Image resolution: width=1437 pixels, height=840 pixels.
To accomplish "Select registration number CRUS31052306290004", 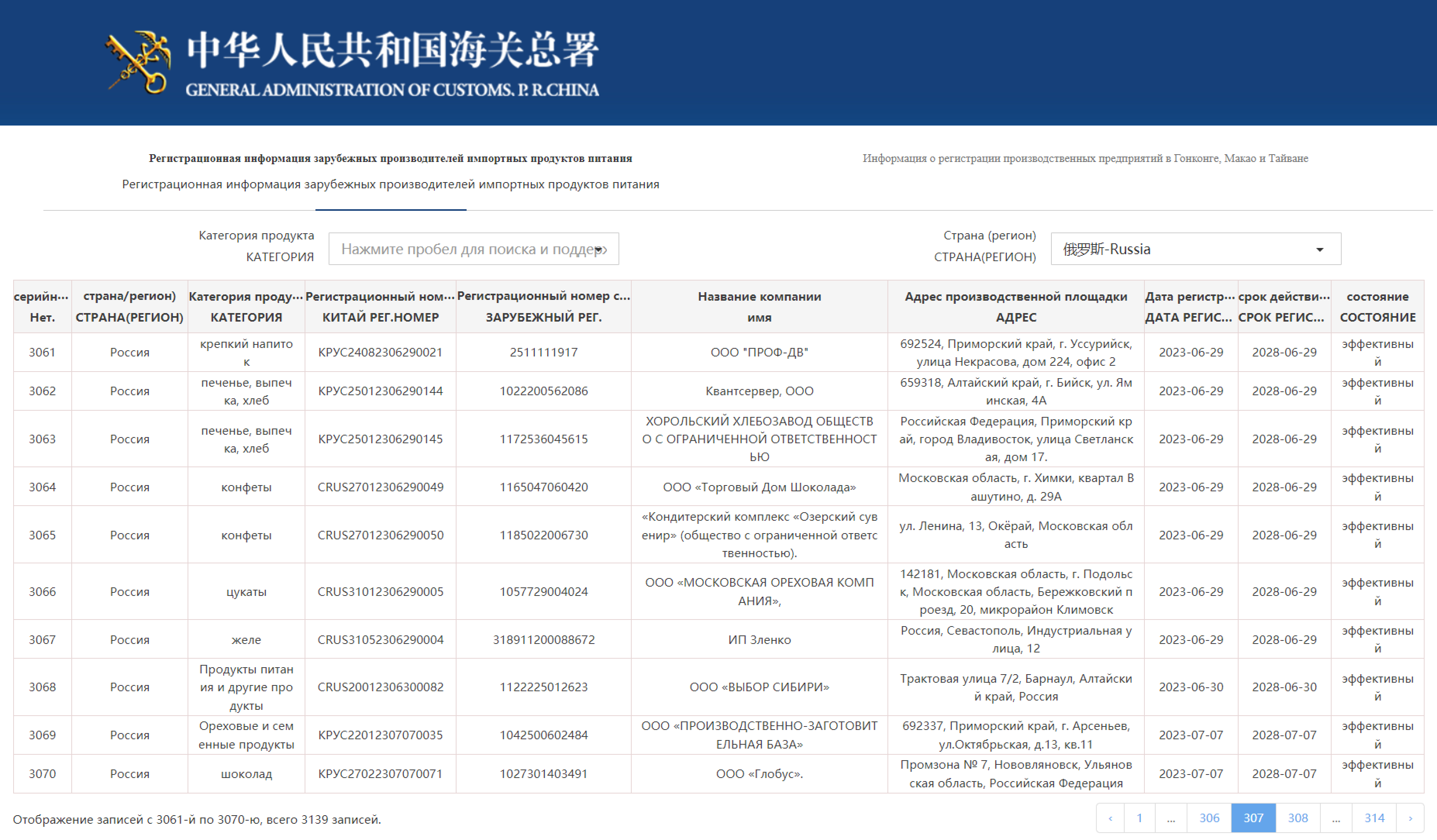I will click(x=380, y=640).
